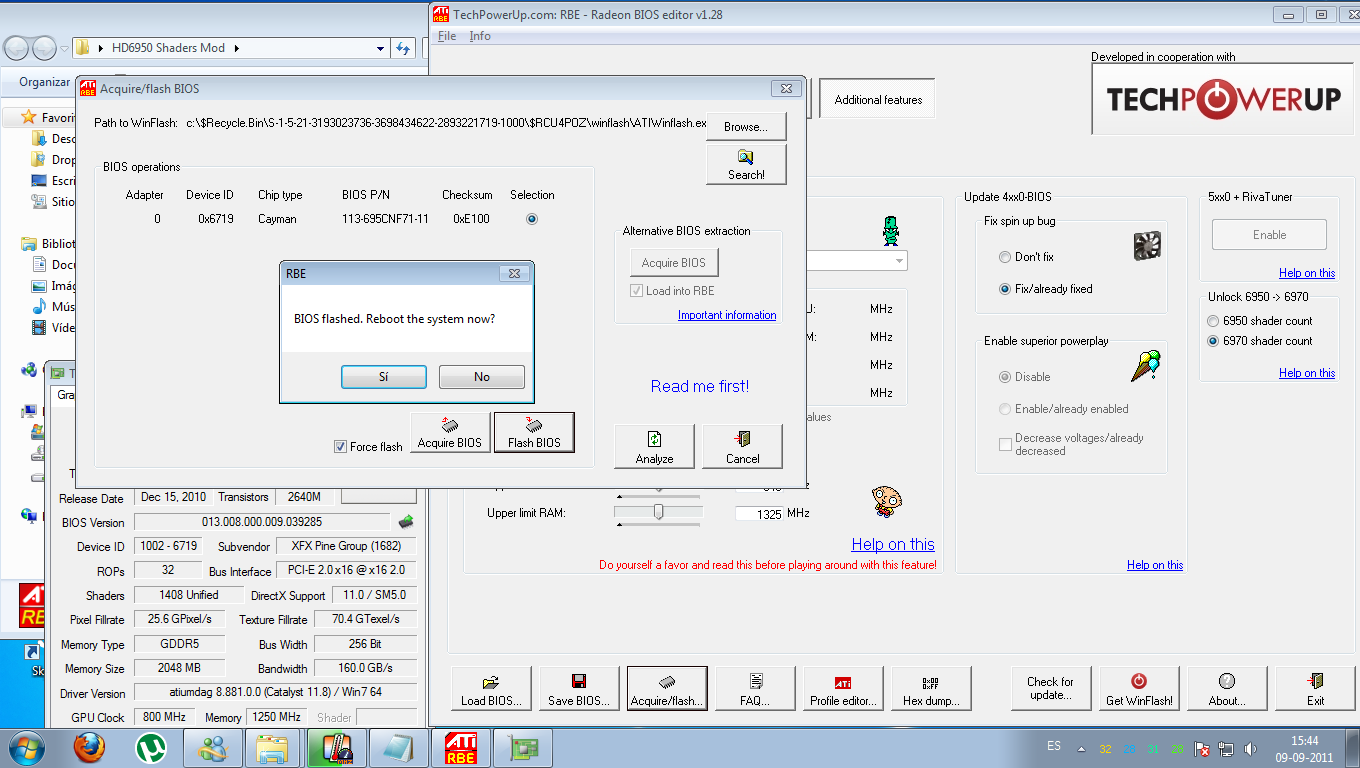This screenshot has height=768, width=1360.
Task: Decline reboot with the No button
Action: click(x=482, y=377)
